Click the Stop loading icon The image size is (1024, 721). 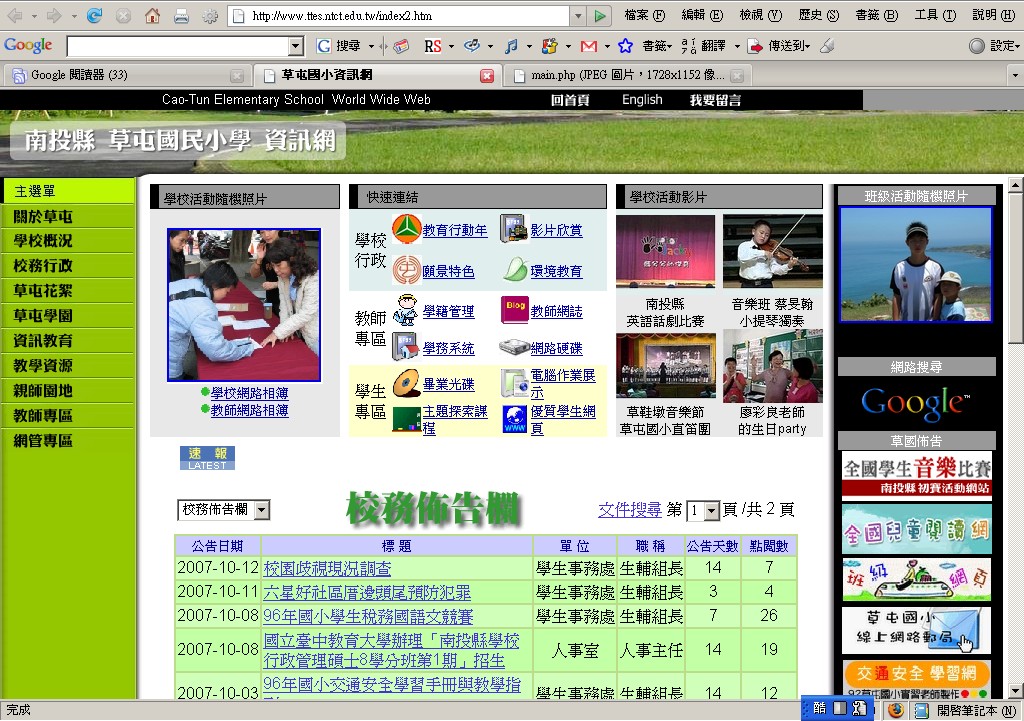tap(123, 16)
